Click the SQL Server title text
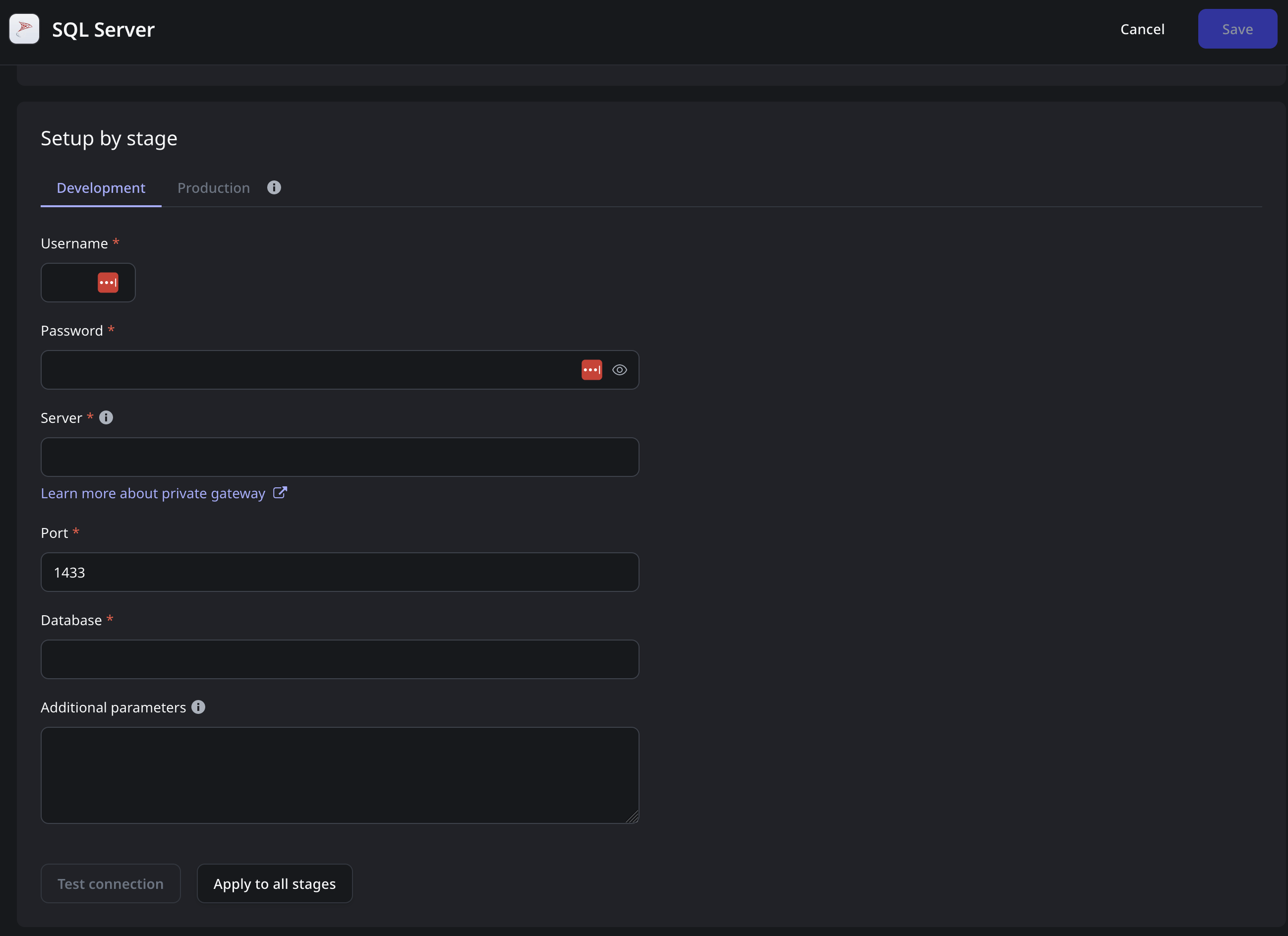 pos(103,30)
